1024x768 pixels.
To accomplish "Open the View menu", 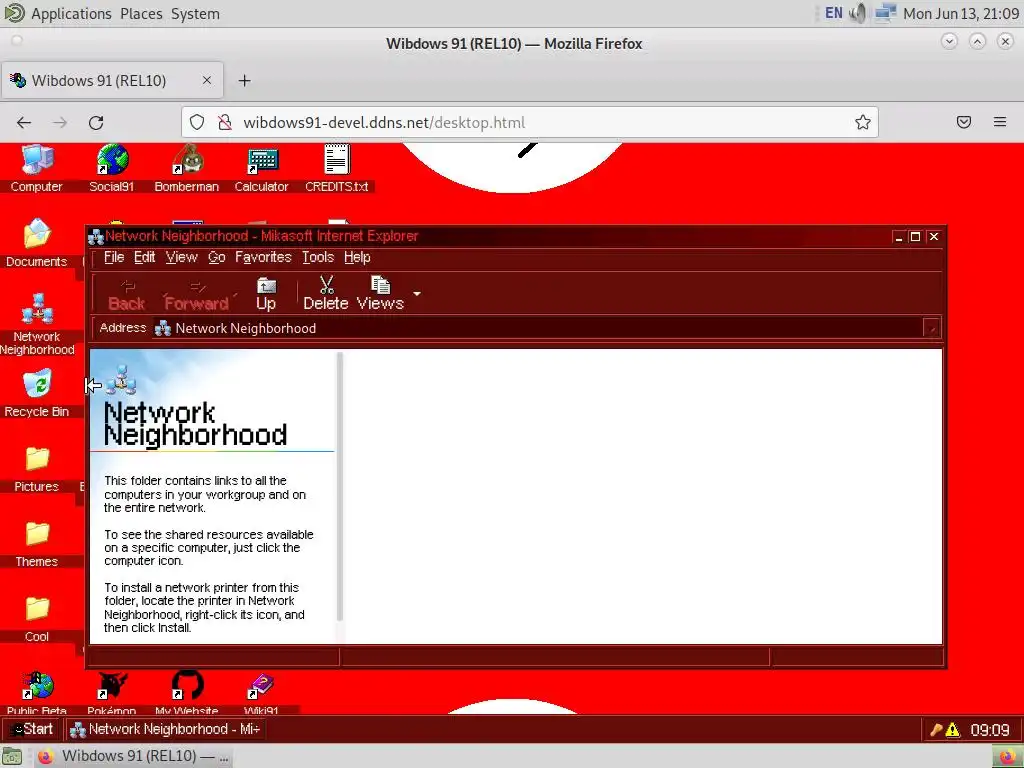I will pos(182,257).
